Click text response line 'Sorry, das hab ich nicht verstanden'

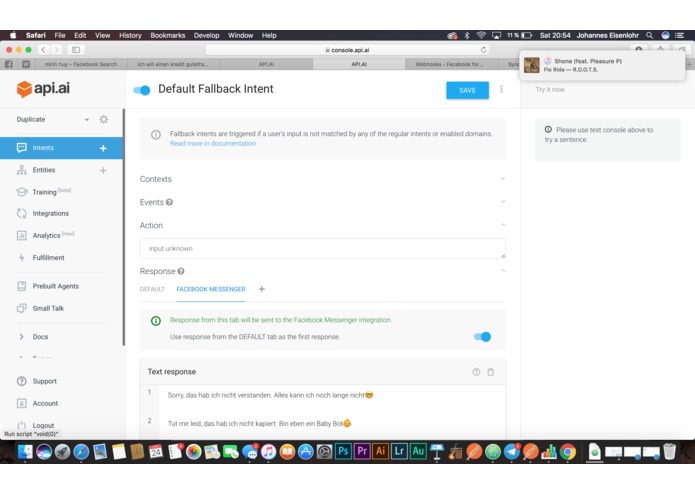[x=270, y=395]
